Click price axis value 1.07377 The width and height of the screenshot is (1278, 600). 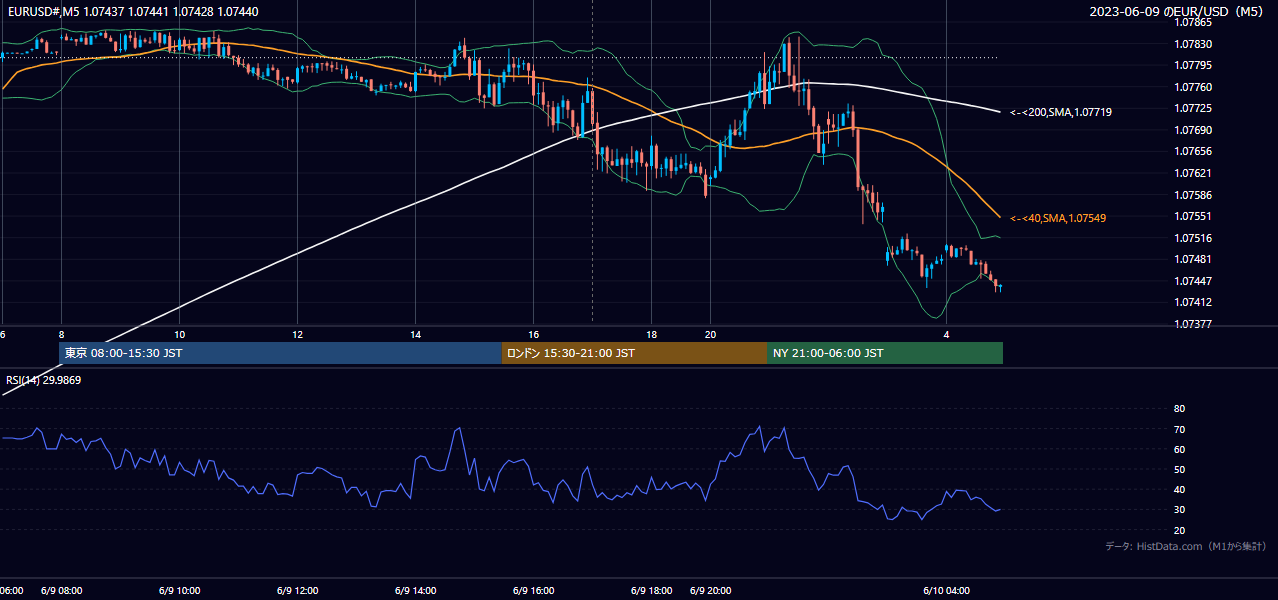tap(1193, 324)
